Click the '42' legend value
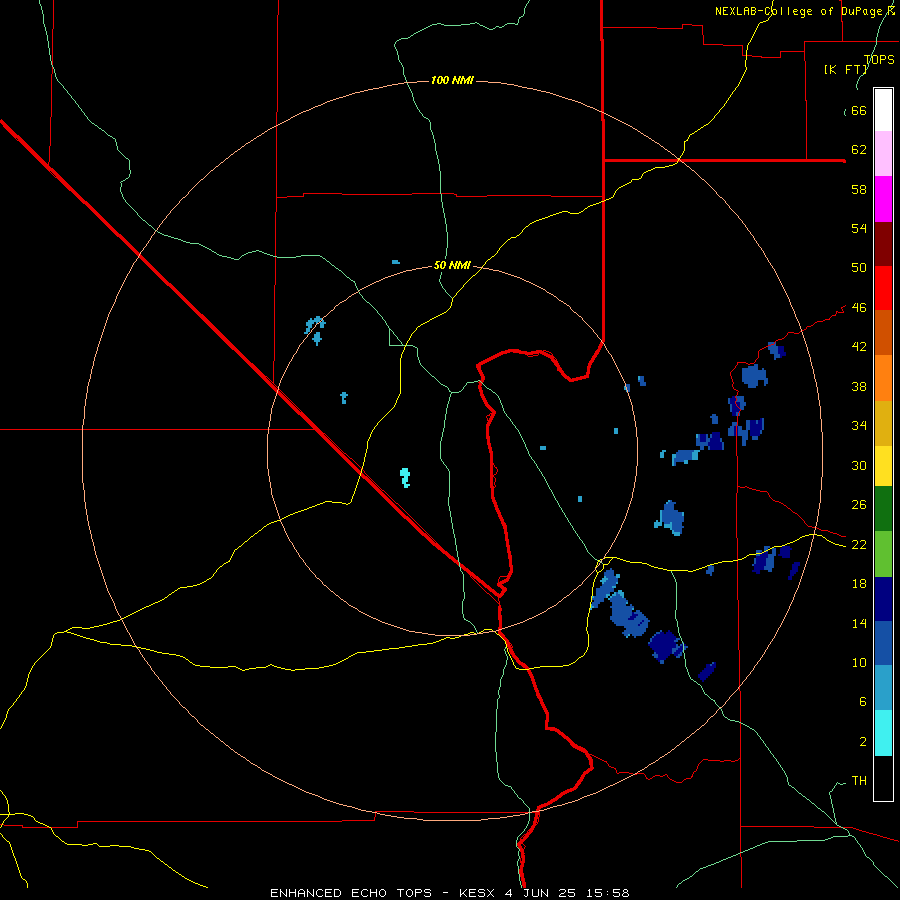 click(x=859, y=347)
